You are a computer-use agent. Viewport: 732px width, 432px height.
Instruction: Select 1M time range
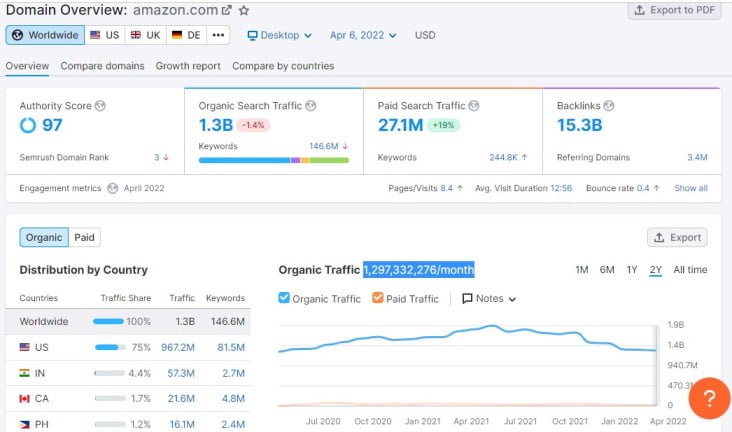tap(582, 270)
